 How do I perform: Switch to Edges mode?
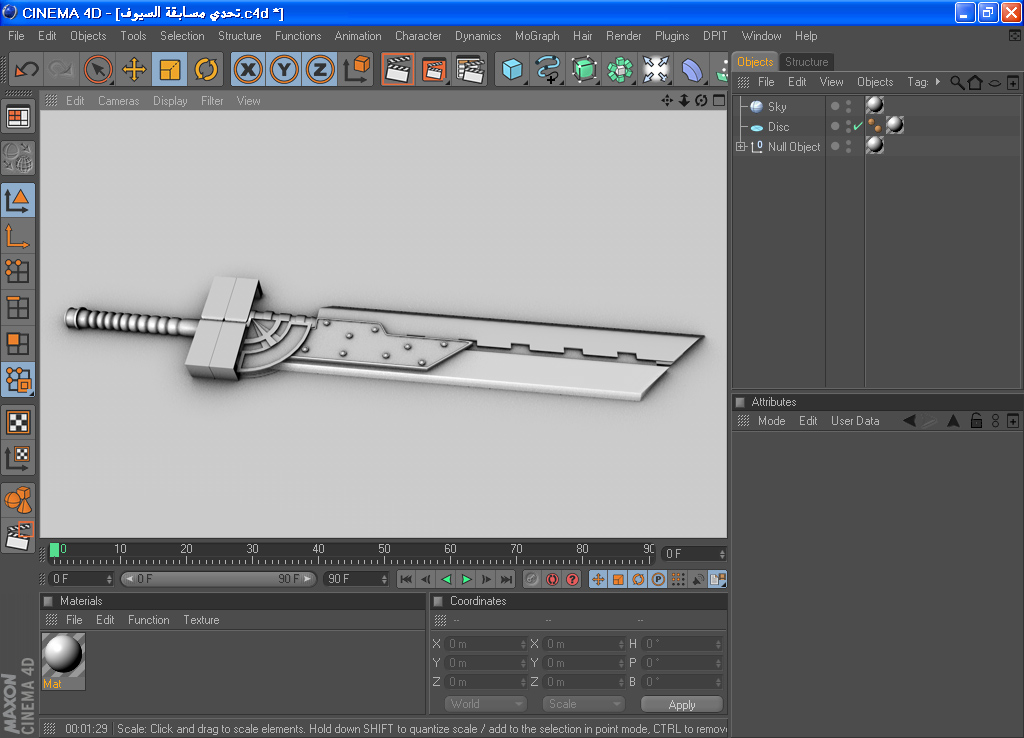[x=18, y=308]
